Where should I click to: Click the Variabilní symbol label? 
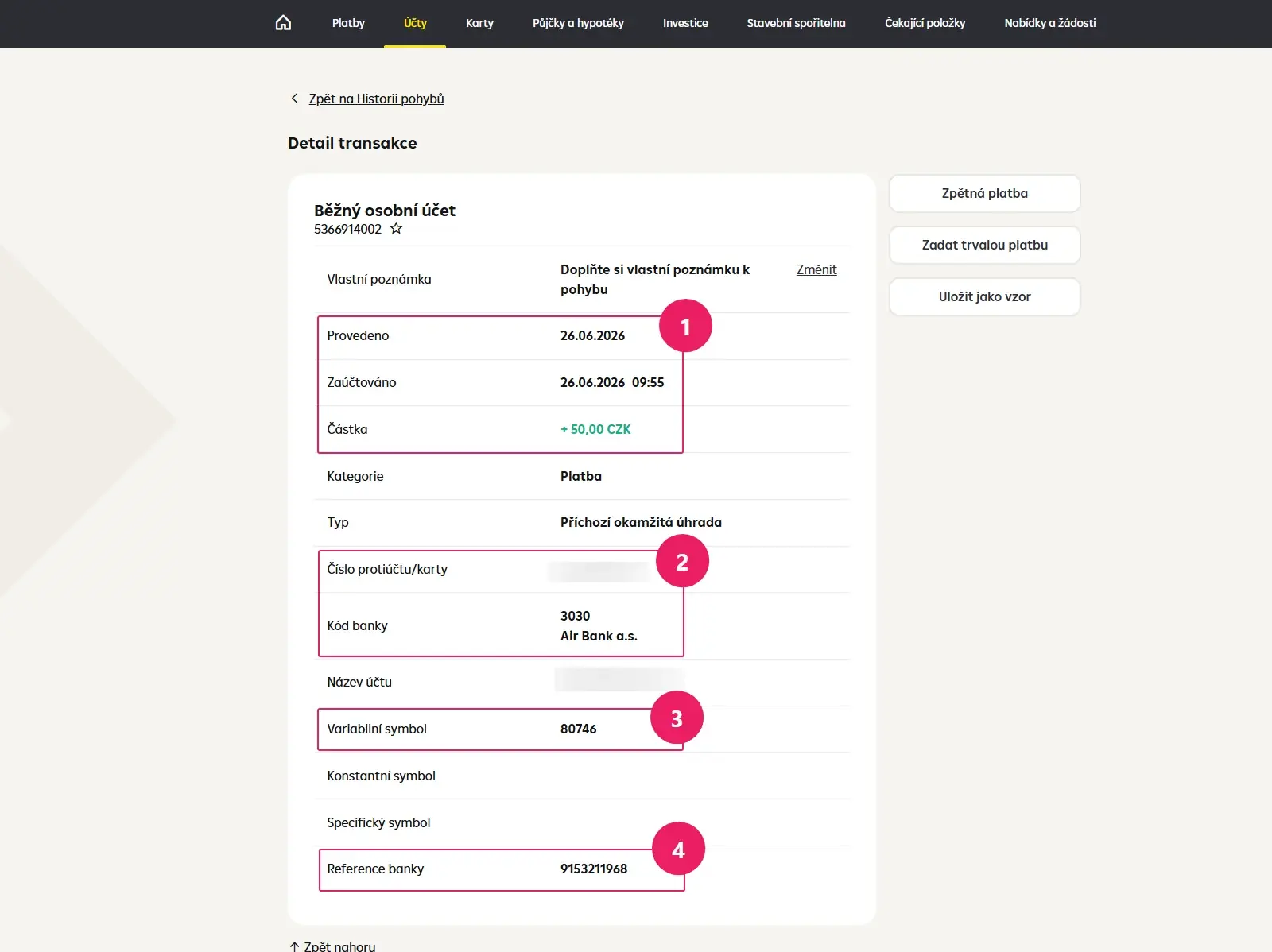[x=377, y=729]
